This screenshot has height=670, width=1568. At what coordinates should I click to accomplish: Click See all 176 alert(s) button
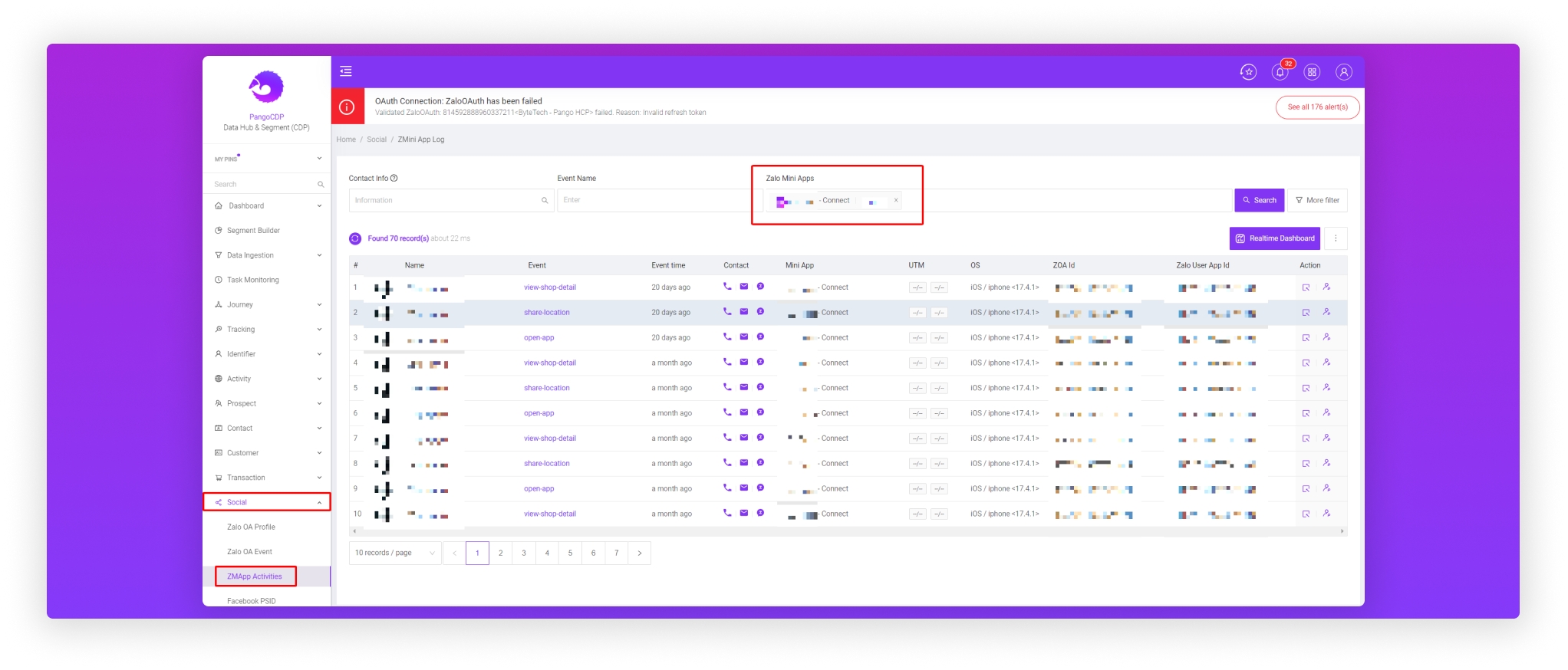click(1317, 107)
